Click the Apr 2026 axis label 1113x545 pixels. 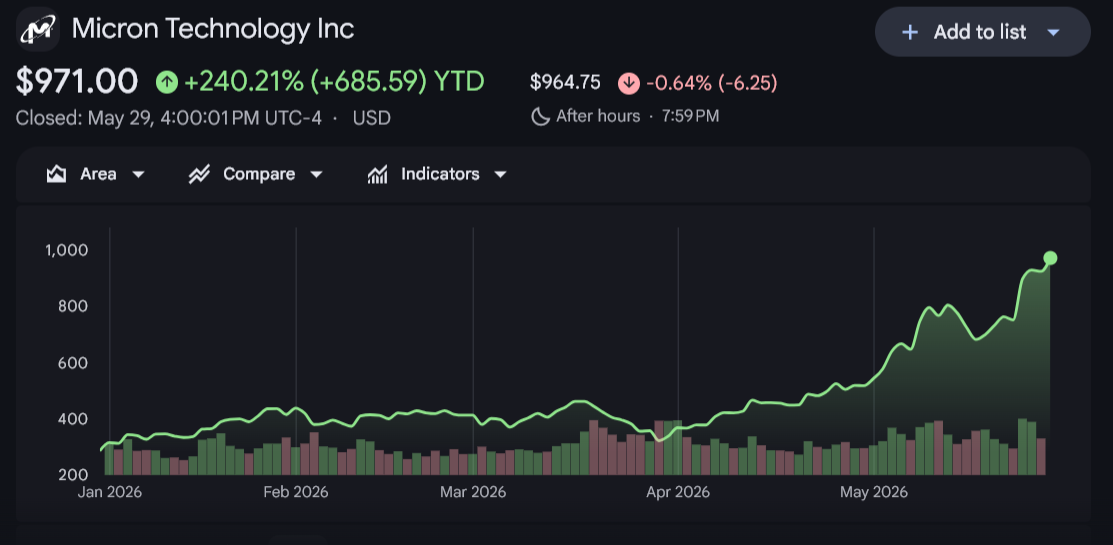678,492
